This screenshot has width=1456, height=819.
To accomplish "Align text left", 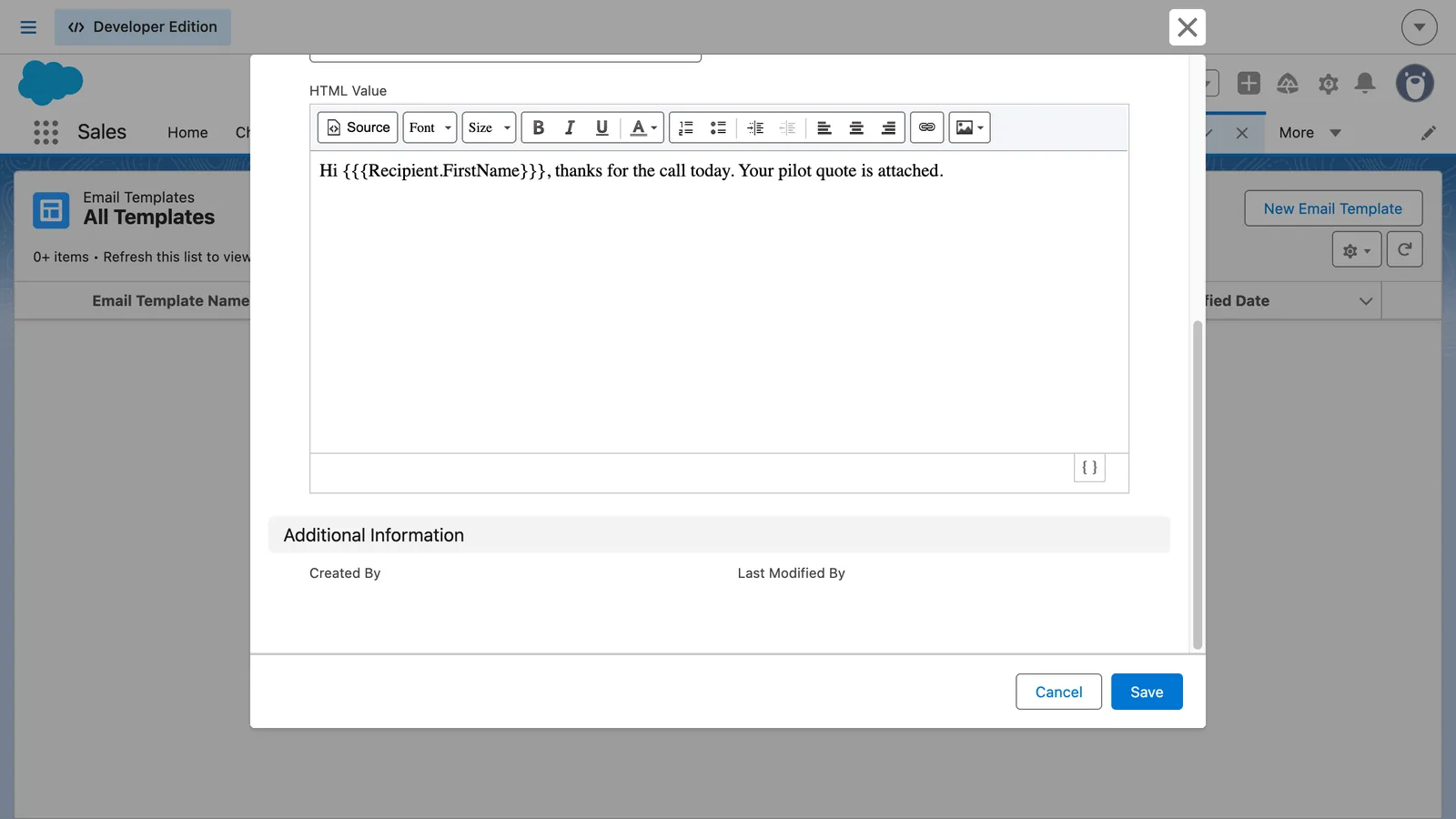I will (824, 127).
